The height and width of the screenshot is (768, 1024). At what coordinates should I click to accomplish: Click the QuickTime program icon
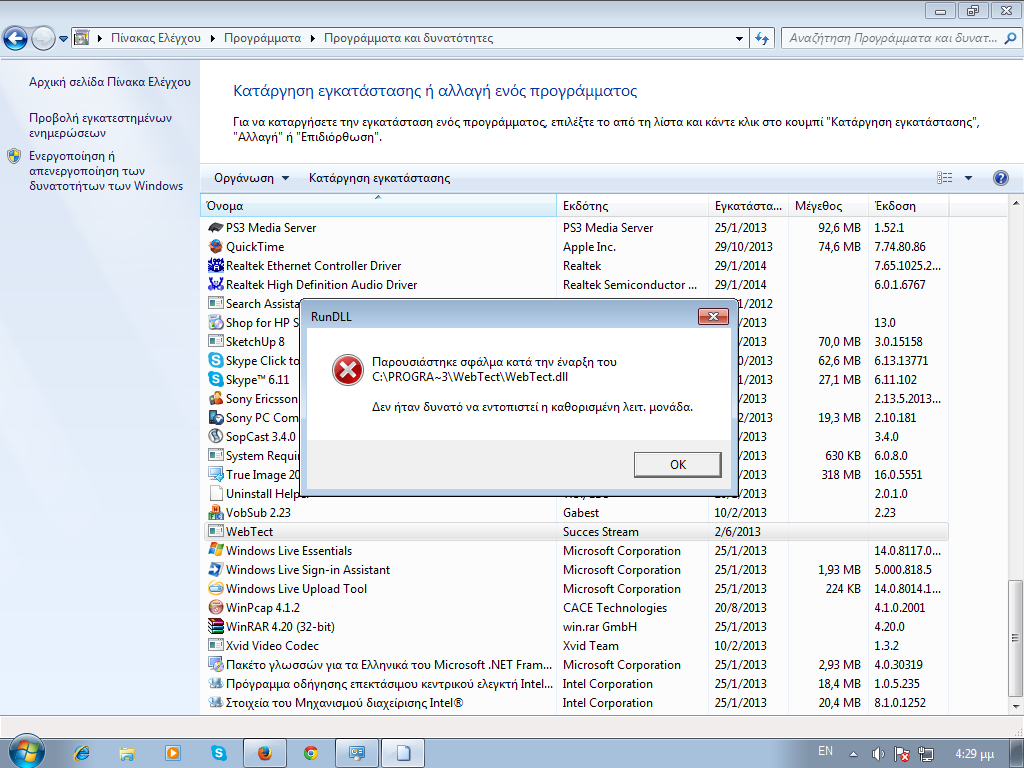216,246
